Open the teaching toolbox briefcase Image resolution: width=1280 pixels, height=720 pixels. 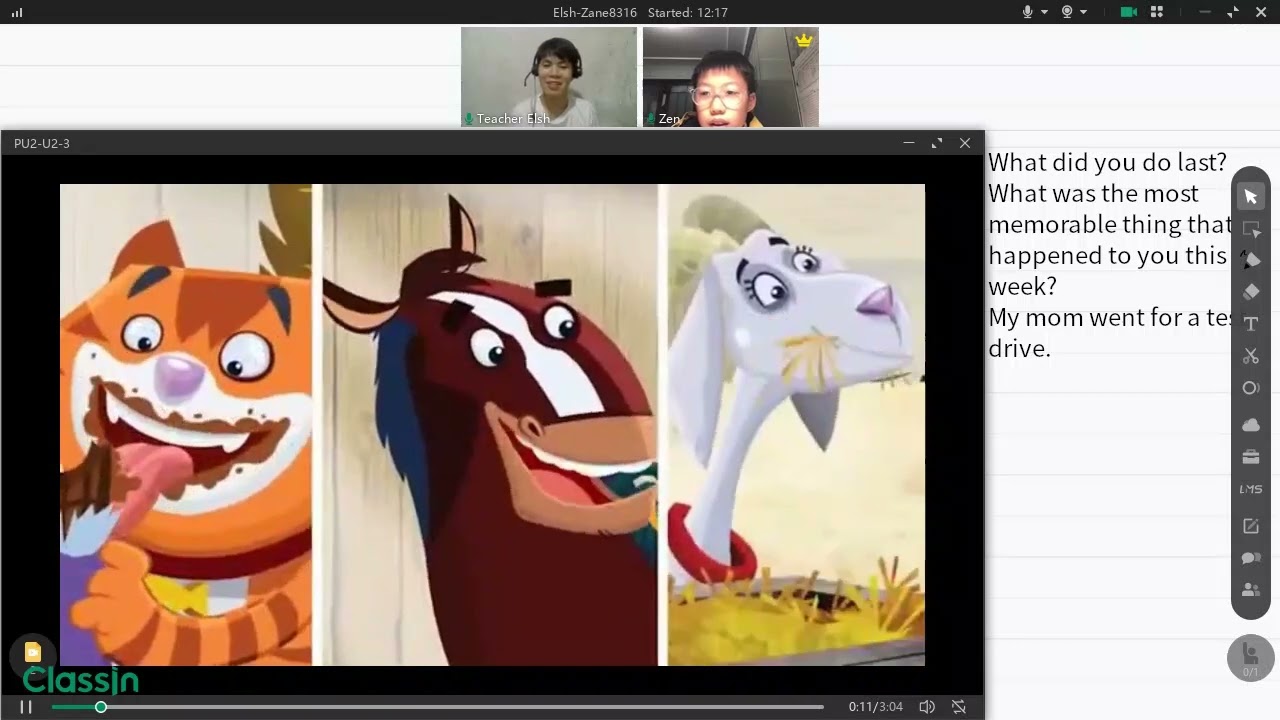[x=1251, y=457]
